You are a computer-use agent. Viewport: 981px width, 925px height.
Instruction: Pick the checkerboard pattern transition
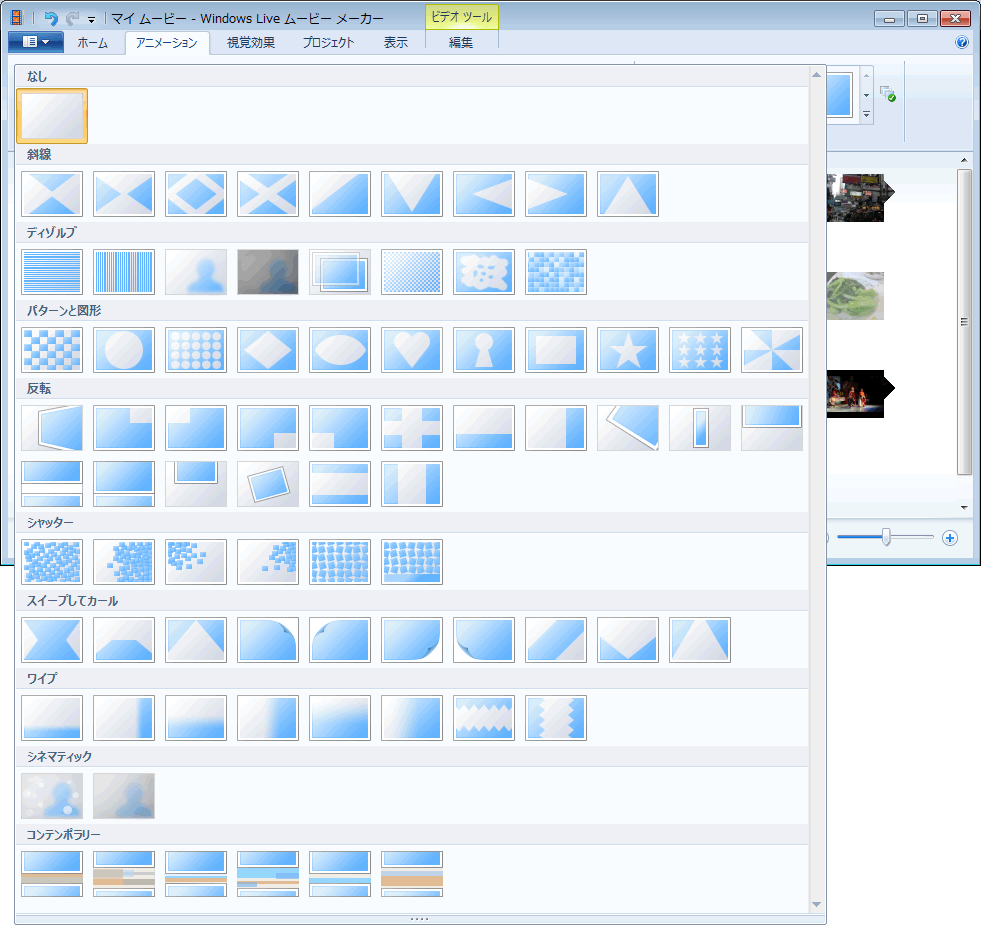(x=52, y=350)
